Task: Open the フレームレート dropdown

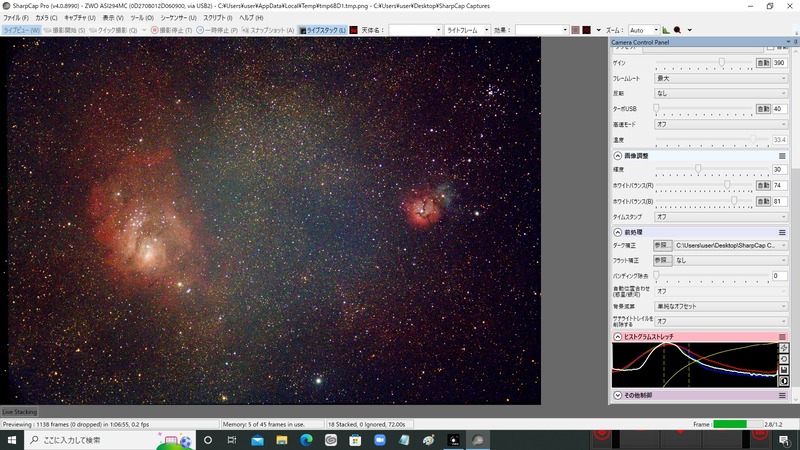Action: tap(721, 79)
